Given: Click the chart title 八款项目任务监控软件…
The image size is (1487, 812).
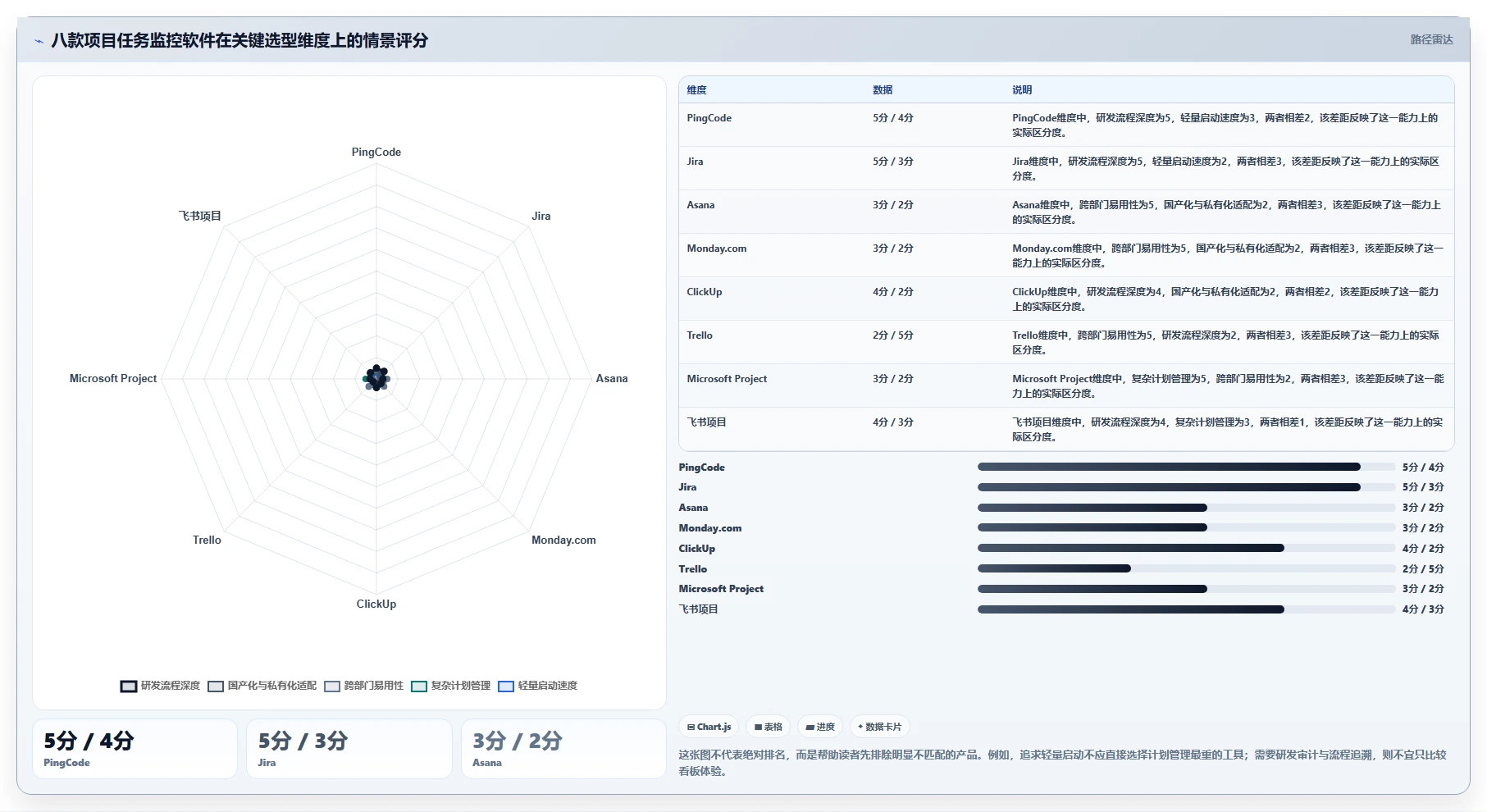Looking at the screenshot, I should pyautogui.click(x=239, y=40).
